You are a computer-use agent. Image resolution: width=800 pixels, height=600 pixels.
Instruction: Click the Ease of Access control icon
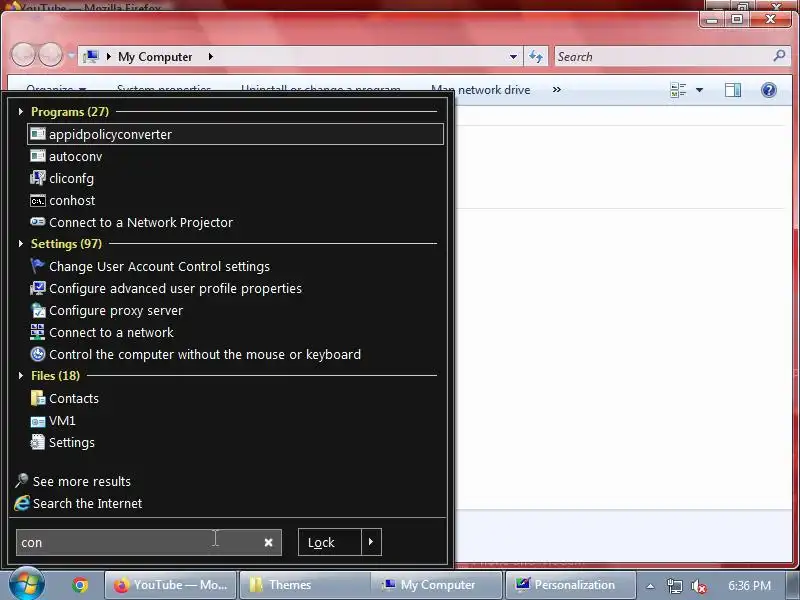coord(38,354)
